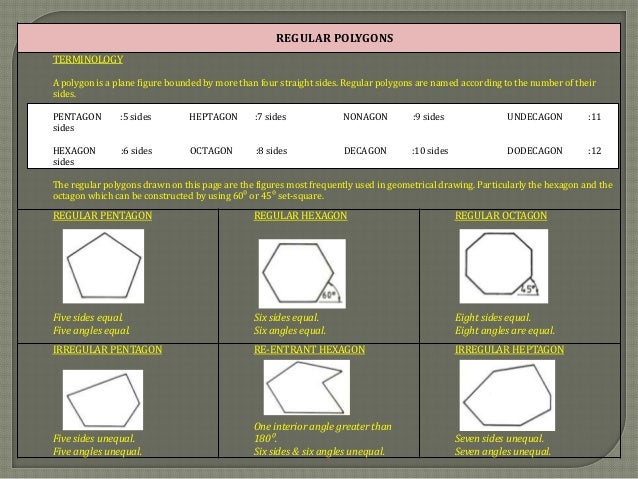Click the paragraph starting 'The regular polygons drawn'

tap(333, 190)
